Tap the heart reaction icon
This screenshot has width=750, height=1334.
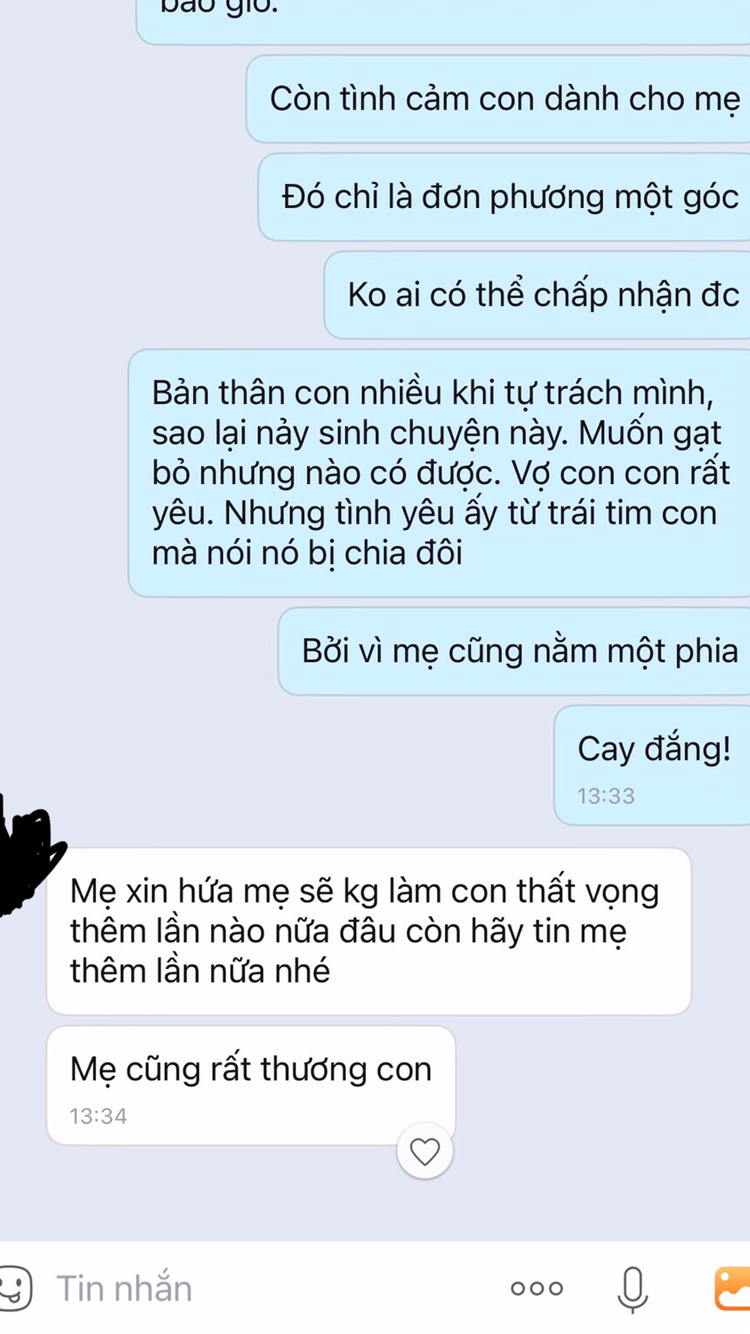pos(425,1152)
